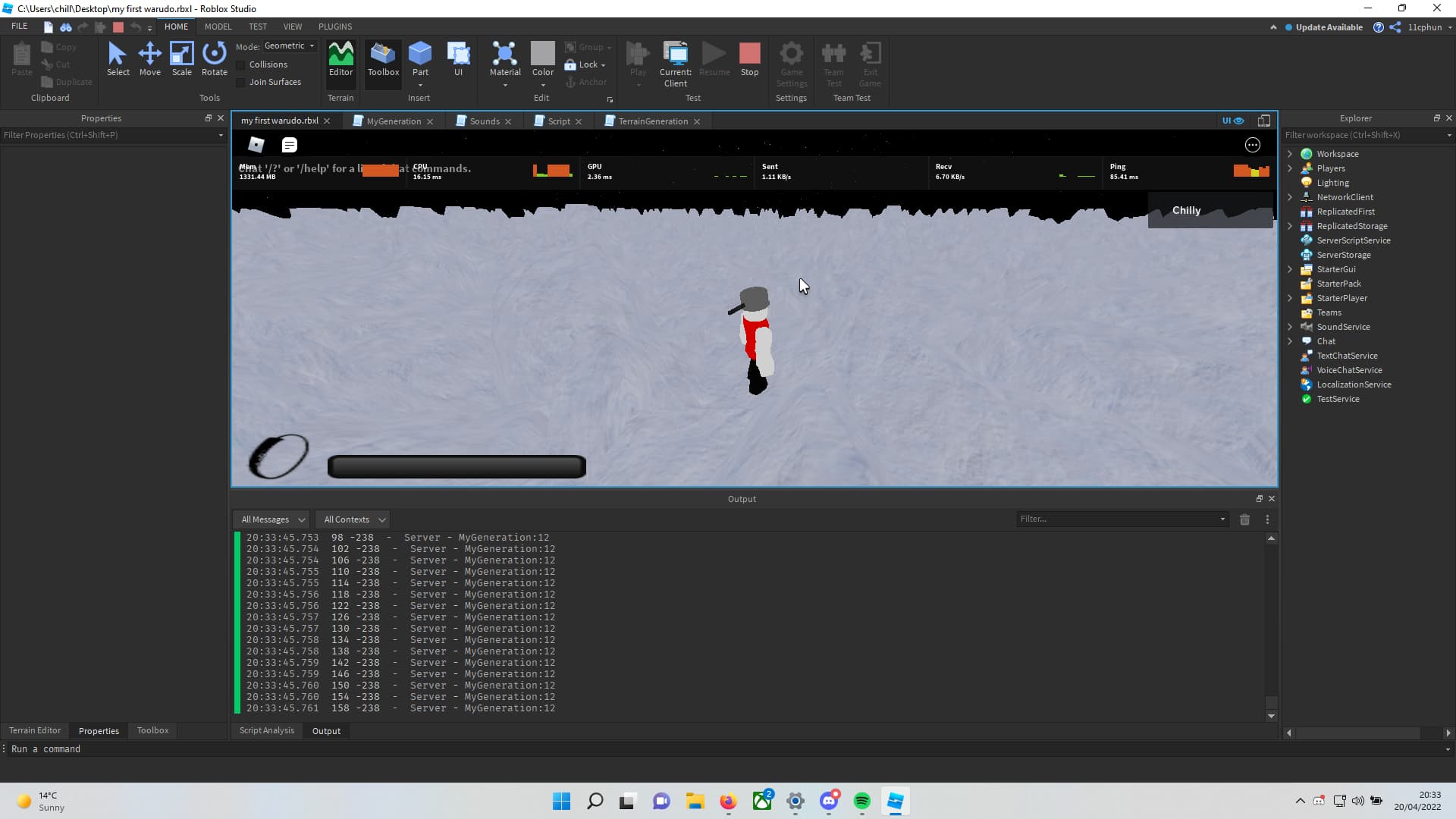Open the All Contexts dropdown
Image resolution: width=1456 pixels, height=819 pixels.
pos(353,519)
